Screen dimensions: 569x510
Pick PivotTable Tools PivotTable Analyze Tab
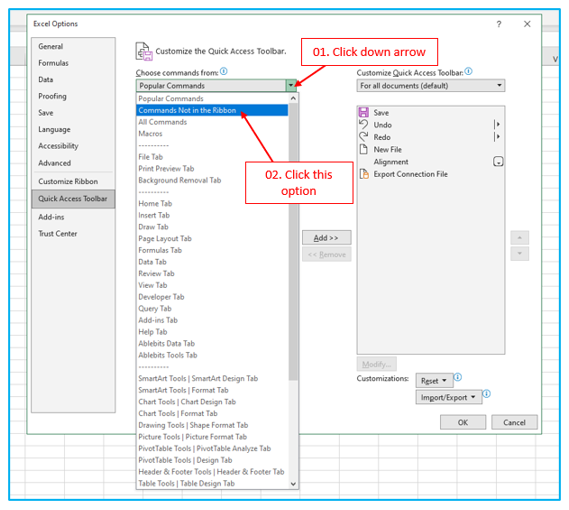click(212, 448)
